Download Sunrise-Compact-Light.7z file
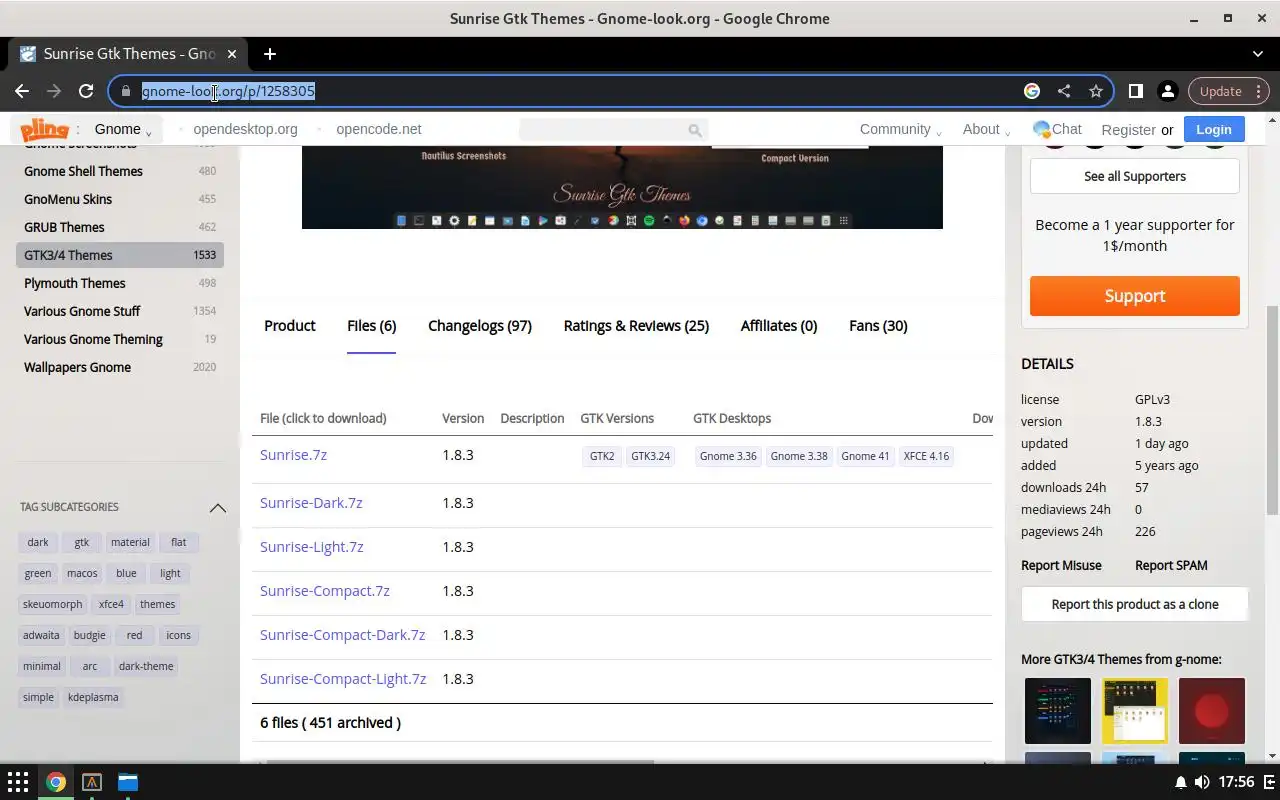 tap(343, 679)
